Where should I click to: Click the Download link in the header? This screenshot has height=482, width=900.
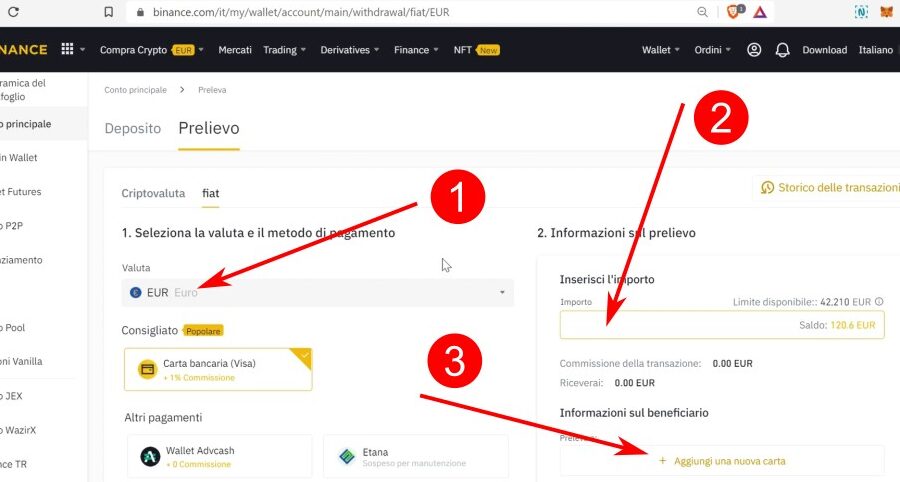[825, 50]
